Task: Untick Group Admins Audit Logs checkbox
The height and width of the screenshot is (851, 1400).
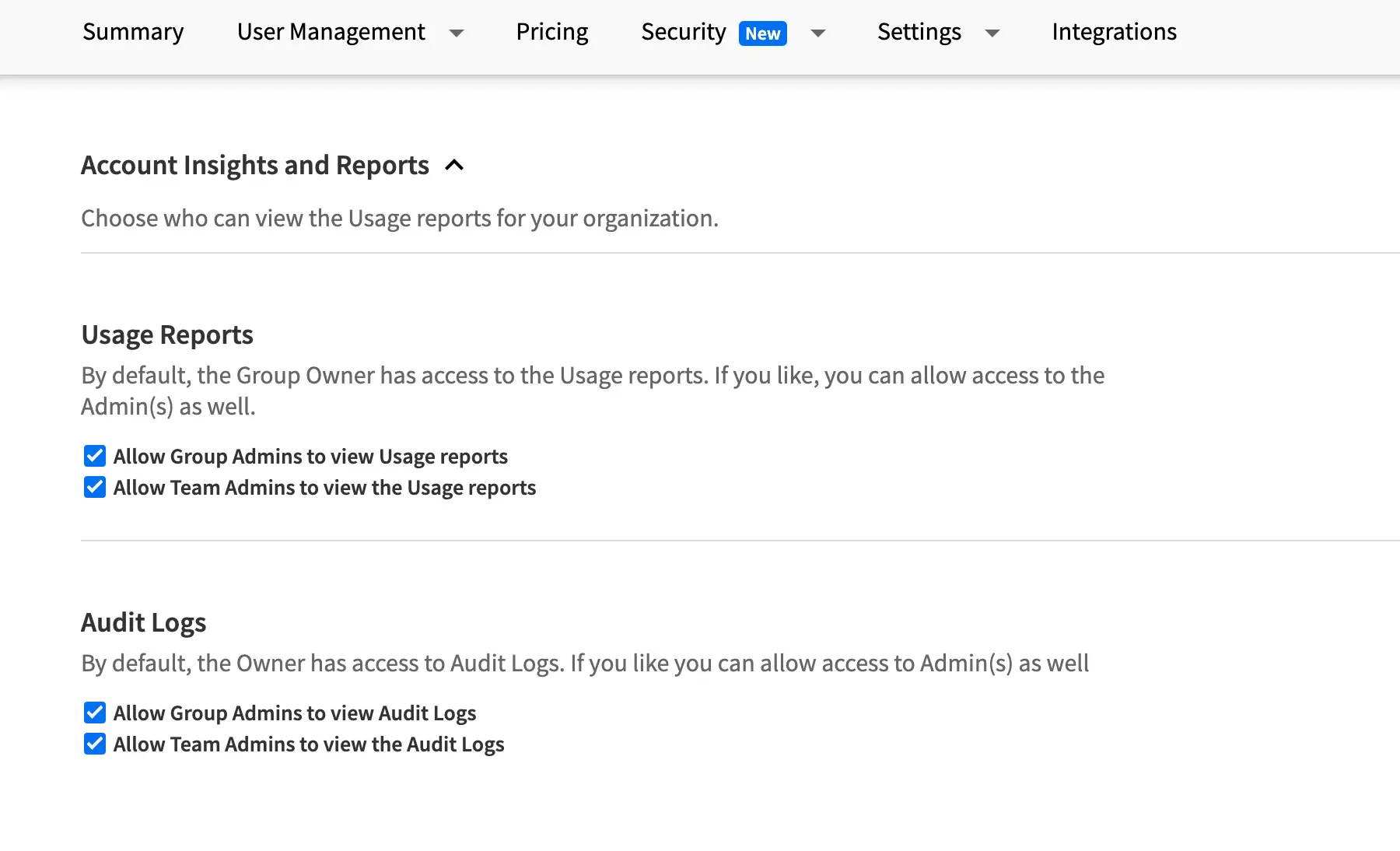Action: click(95, 713)
